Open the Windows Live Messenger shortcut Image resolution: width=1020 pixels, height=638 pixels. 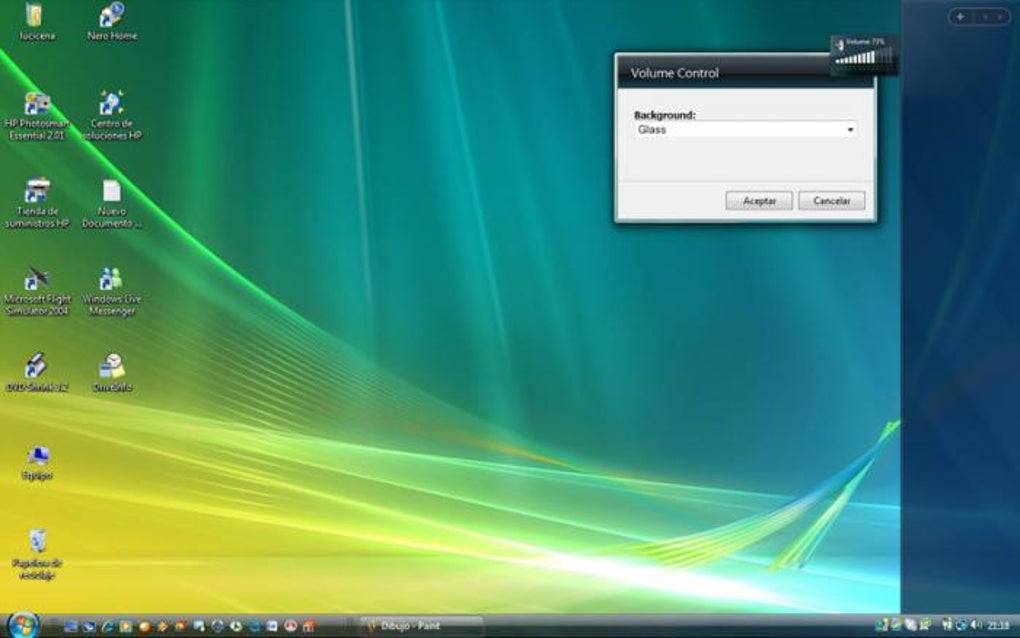(112, 291)
